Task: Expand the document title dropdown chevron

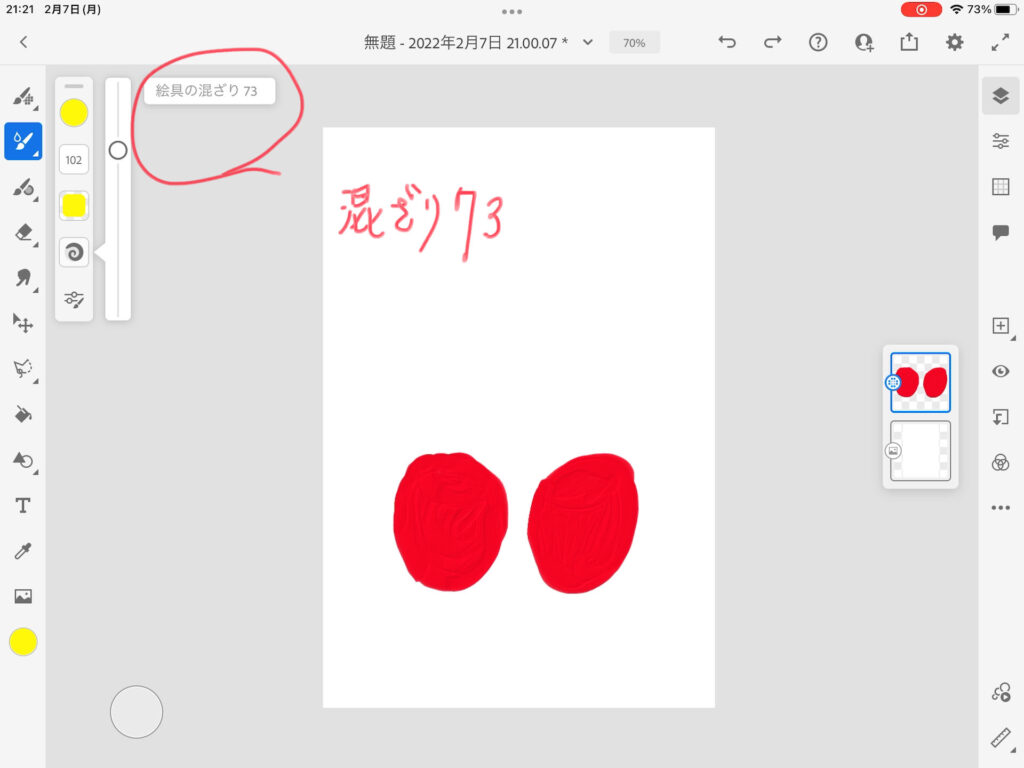Action: pyautogui.click(x=588, y=42)
